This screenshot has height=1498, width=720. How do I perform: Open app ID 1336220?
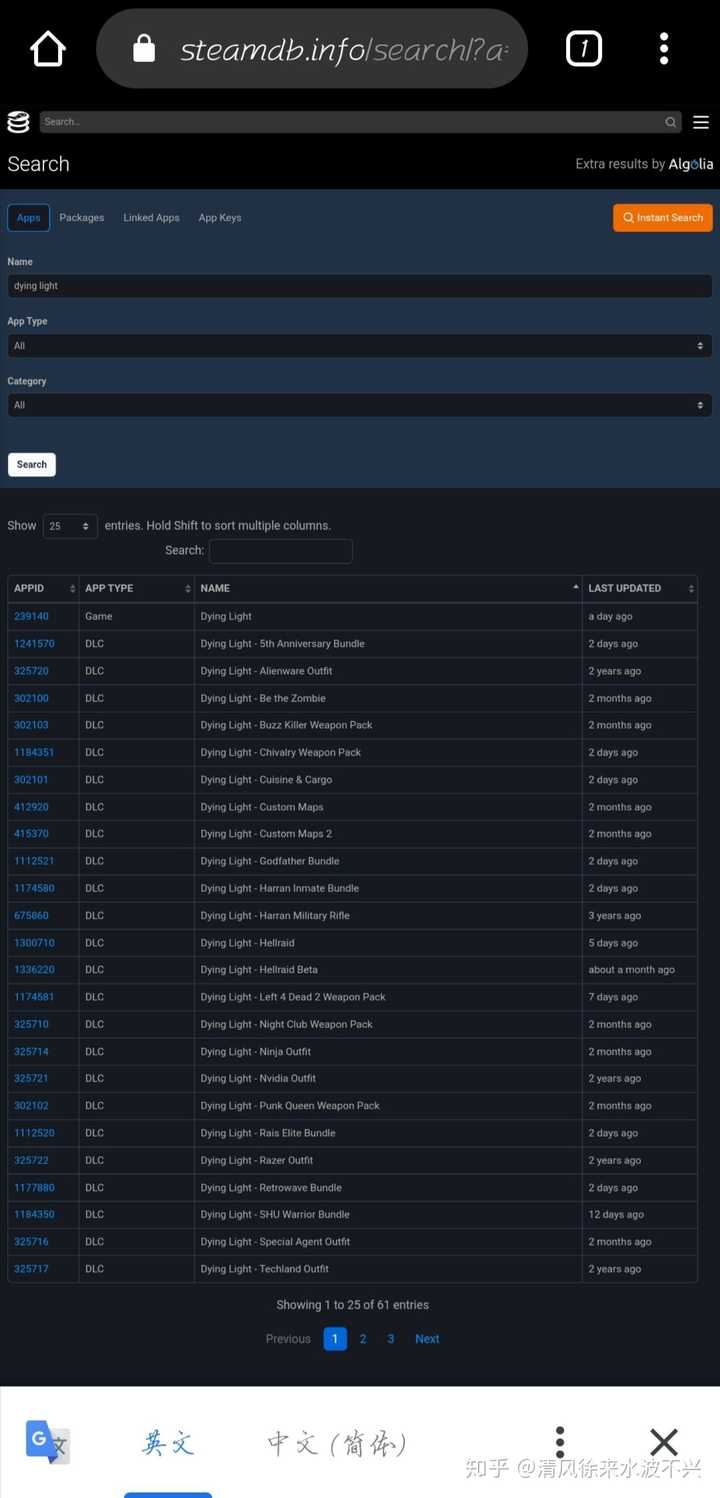pos(35,970)
